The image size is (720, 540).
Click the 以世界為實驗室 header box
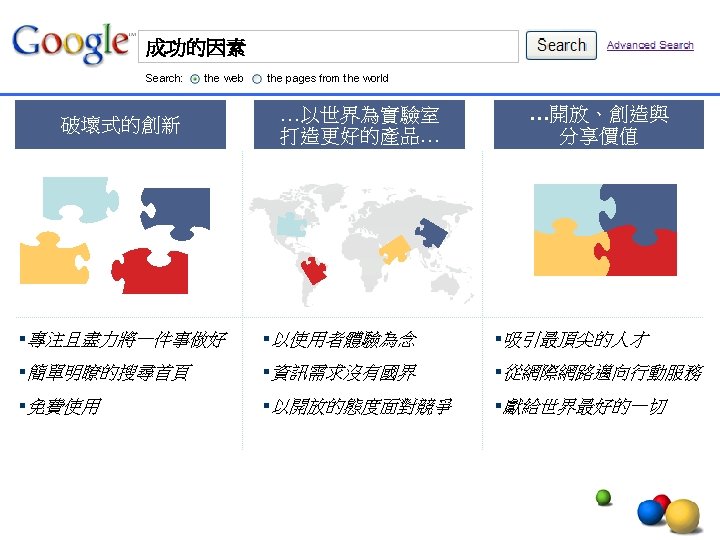pyautogui.click(x=359, y=124)
